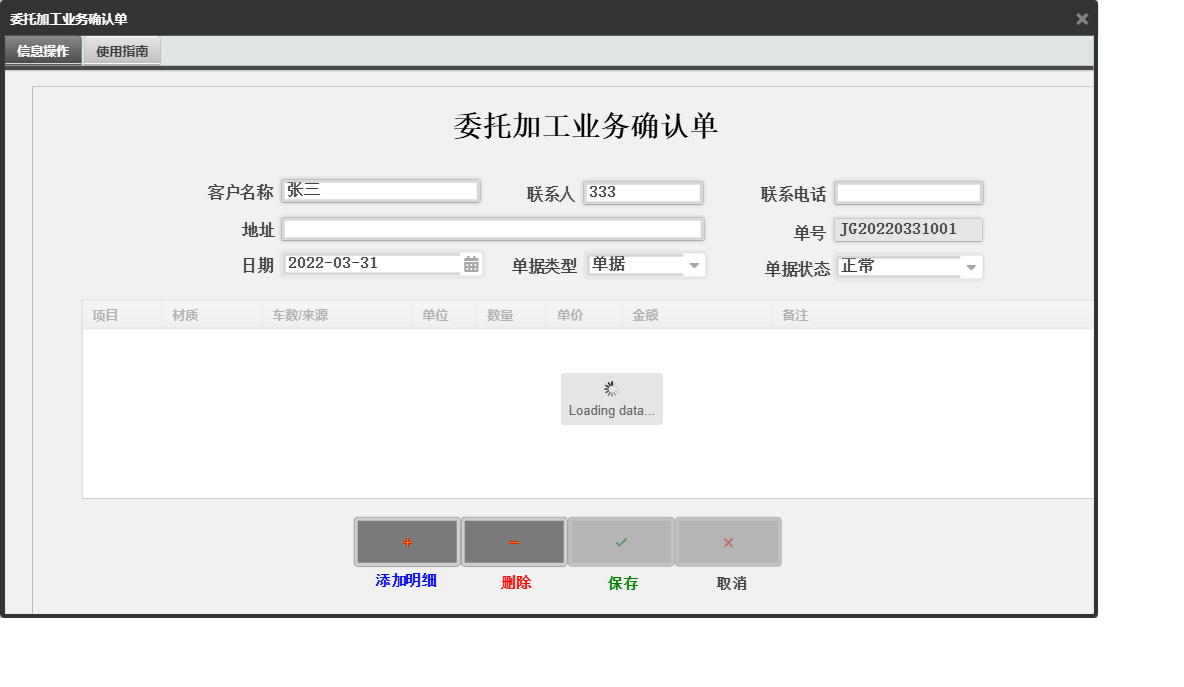Focus the empty 联系电话 input field
The height and width of the screenshot is (687, 1184).
click(908, 192)
